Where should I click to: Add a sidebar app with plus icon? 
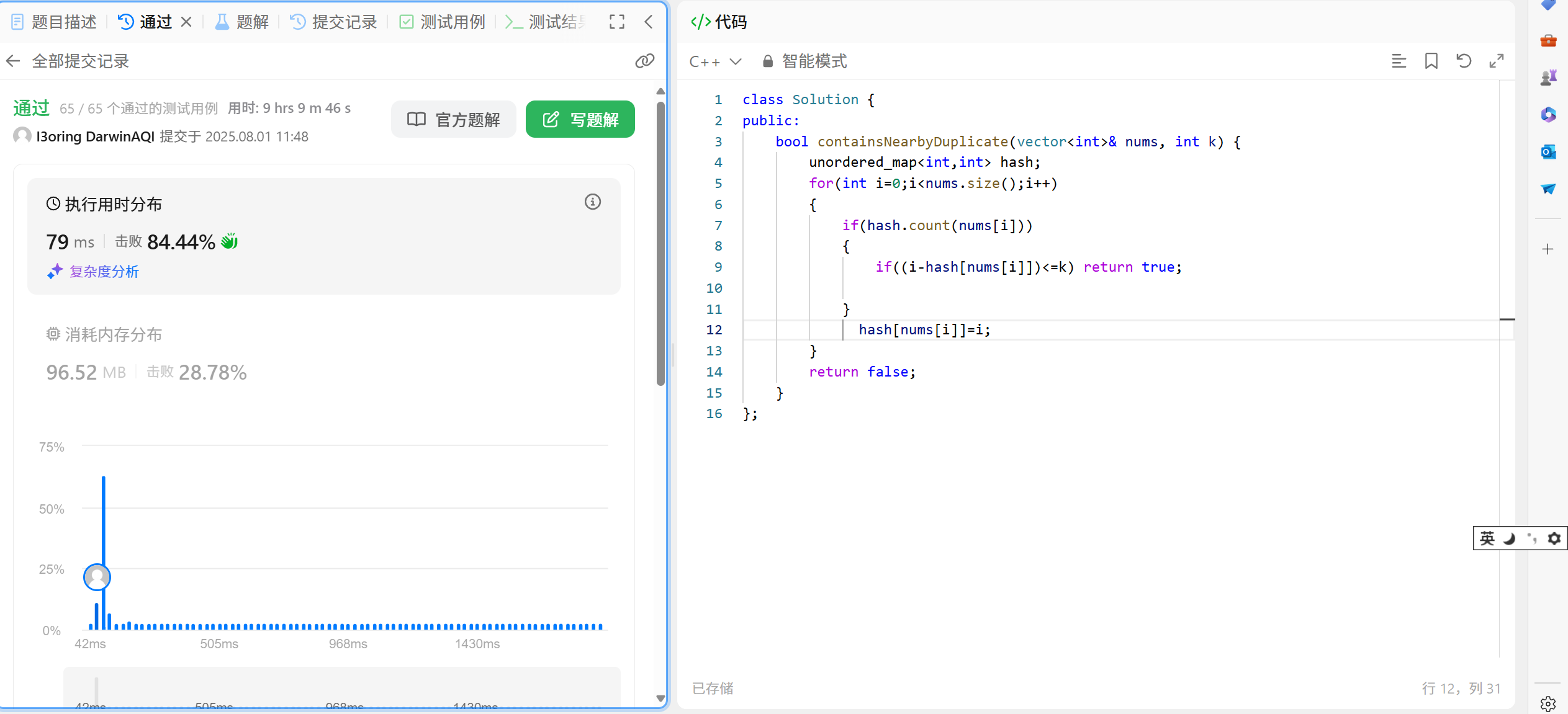coord(1548,249)
